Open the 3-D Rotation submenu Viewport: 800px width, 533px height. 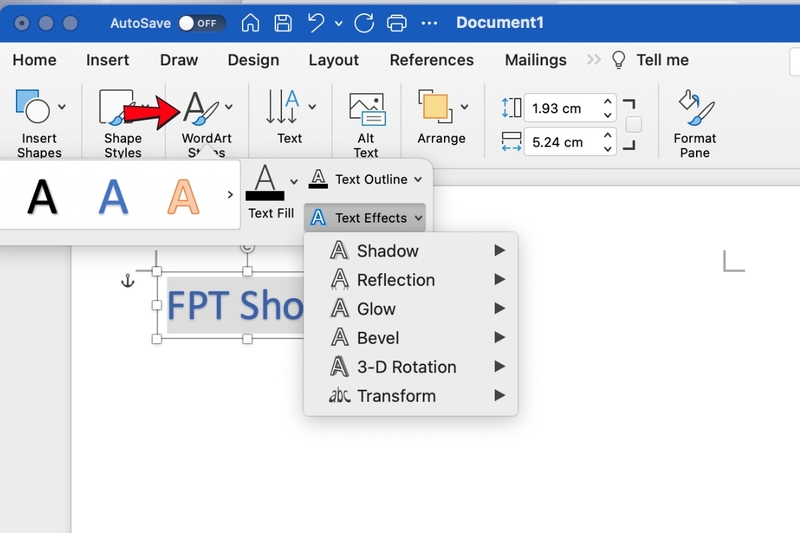pyautogui.click(x=411, y=367)
